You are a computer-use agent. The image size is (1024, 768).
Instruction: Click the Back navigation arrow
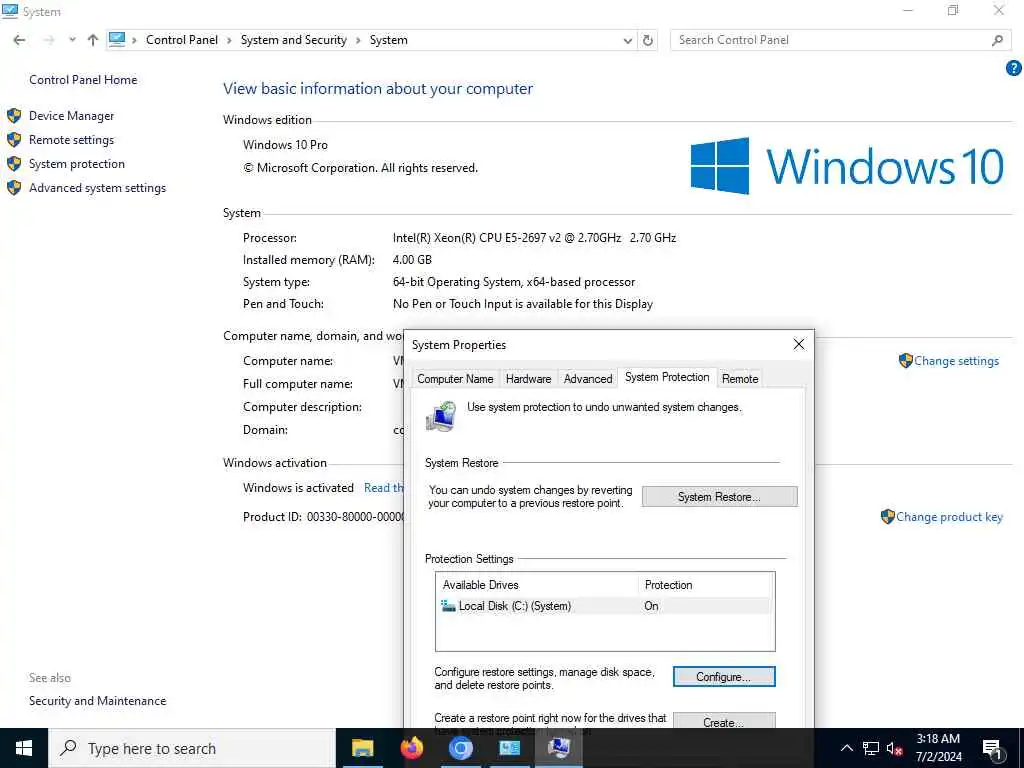point(20,40)
